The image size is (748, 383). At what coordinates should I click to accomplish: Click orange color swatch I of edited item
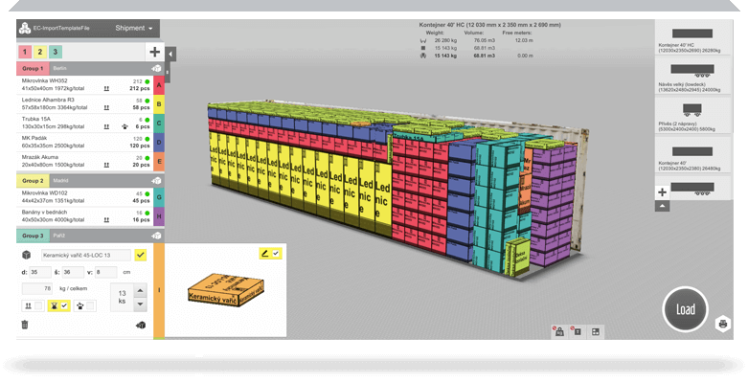(159, 290)
